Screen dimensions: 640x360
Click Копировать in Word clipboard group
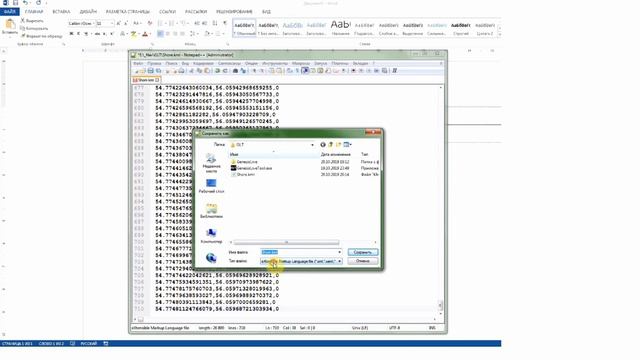(34, 28)
